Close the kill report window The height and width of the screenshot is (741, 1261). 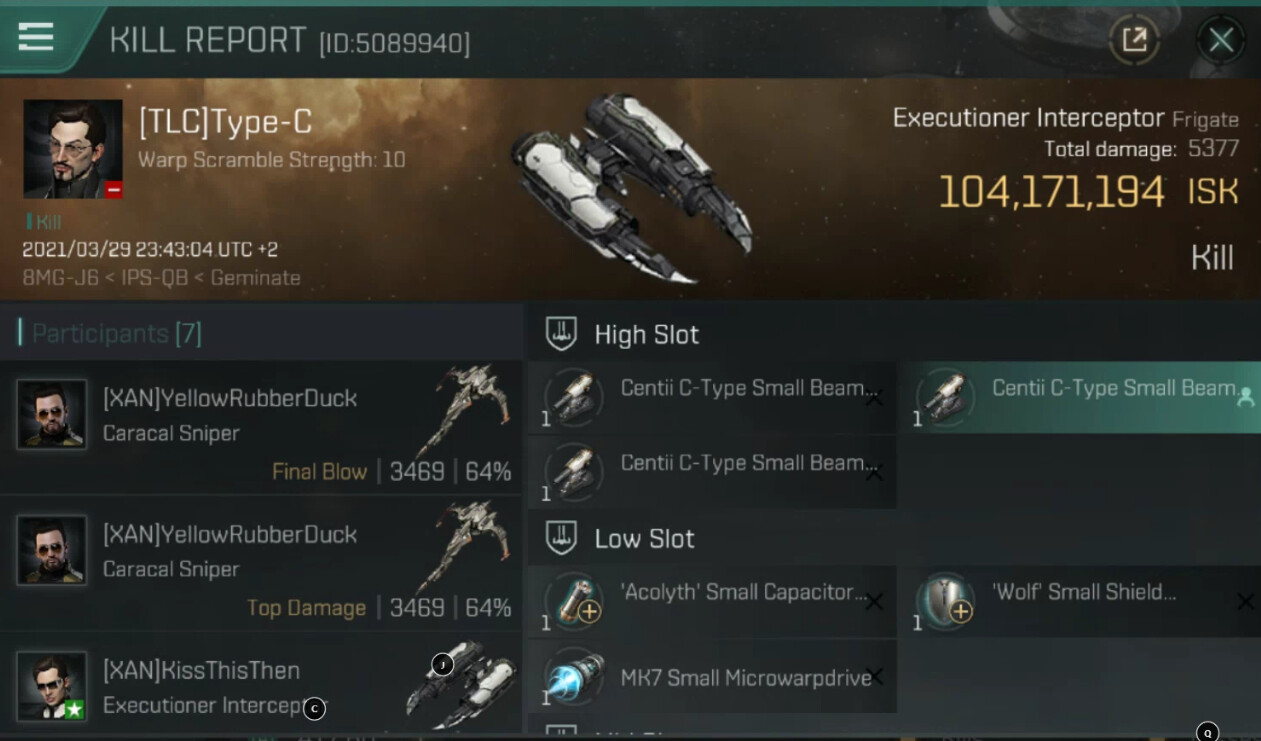tap(1221, 40)
